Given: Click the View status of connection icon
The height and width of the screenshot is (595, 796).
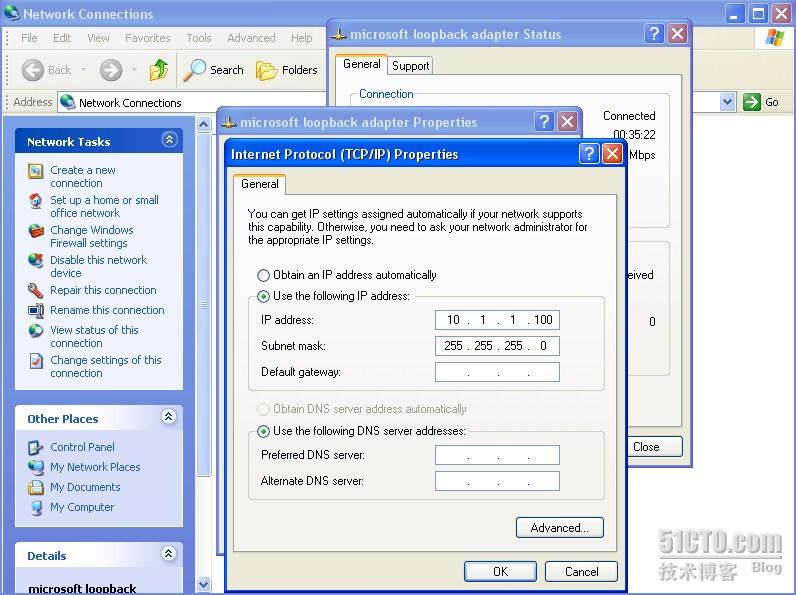Looking at the screenshot, I should coord(36,330).
